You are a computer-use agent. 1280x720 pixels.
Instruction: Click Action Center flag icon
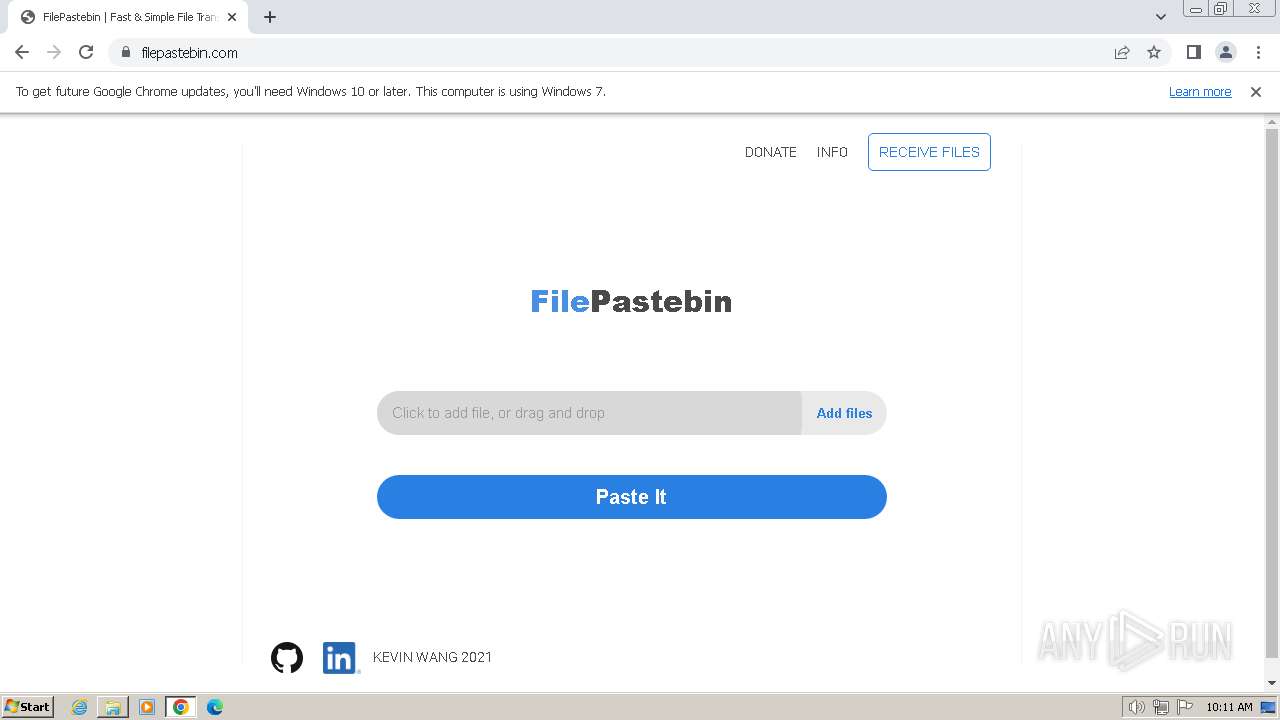tap(1185, 707)
